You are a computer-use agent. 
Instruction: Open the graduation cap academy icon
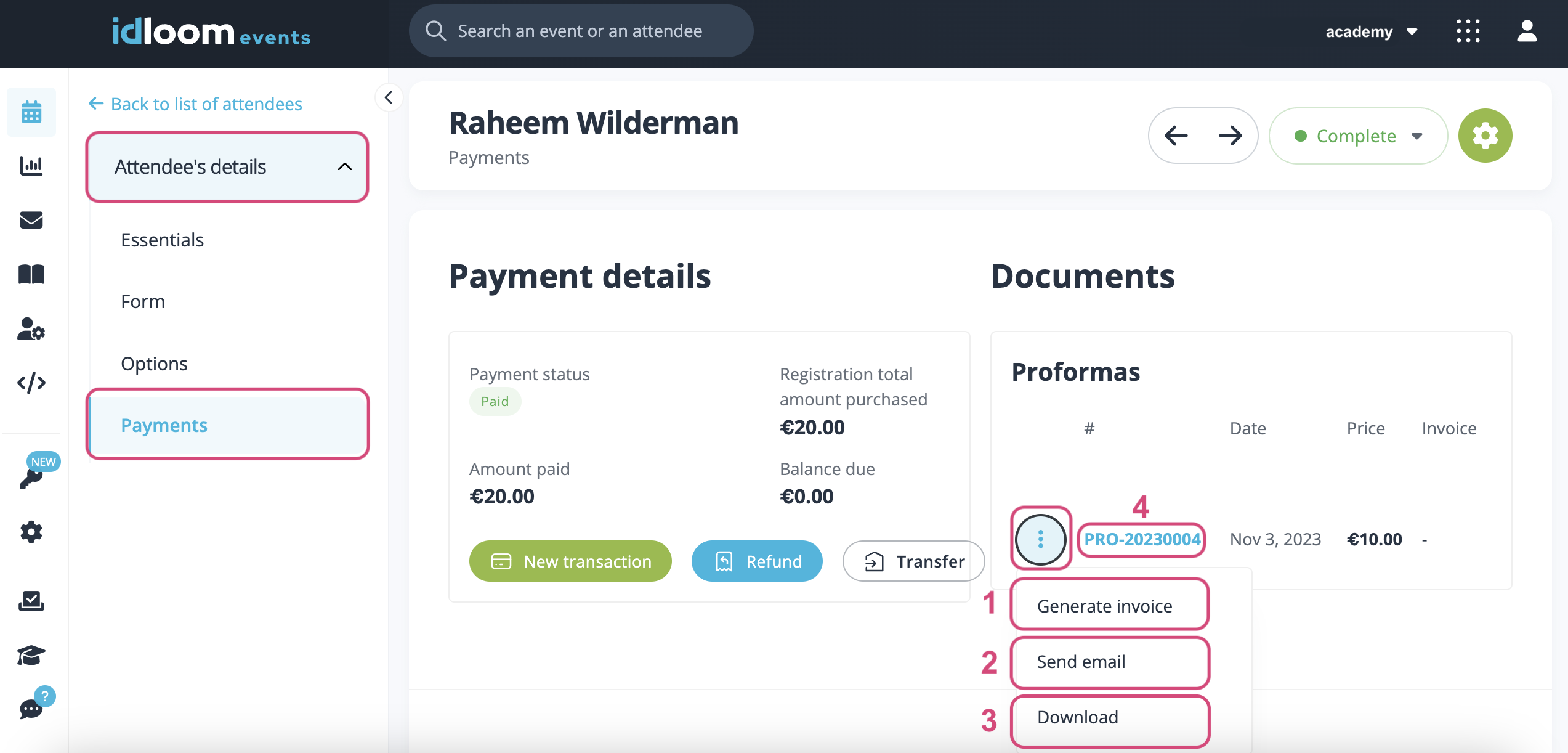coord(31,655)
